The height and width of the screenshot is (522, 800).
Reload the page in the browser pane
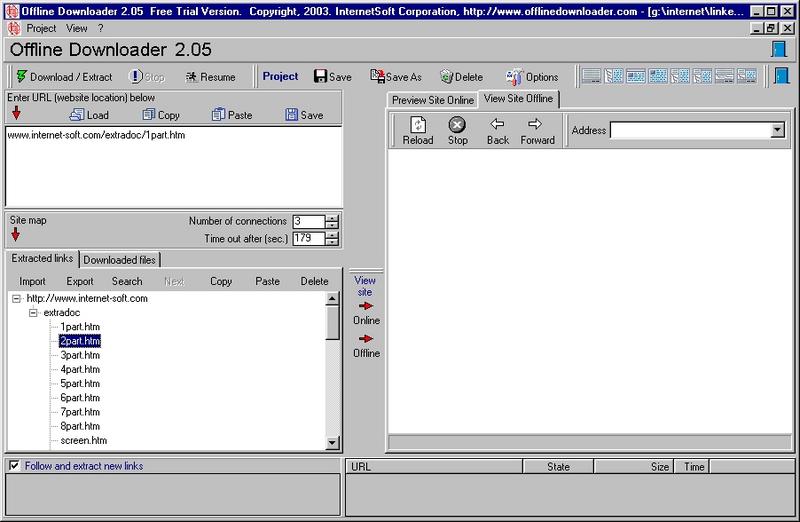point(418,131)
